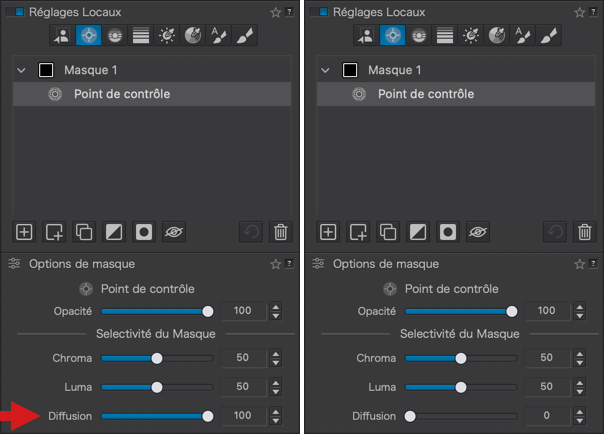Collapse Masque 1 in left panel

point(21,71)
